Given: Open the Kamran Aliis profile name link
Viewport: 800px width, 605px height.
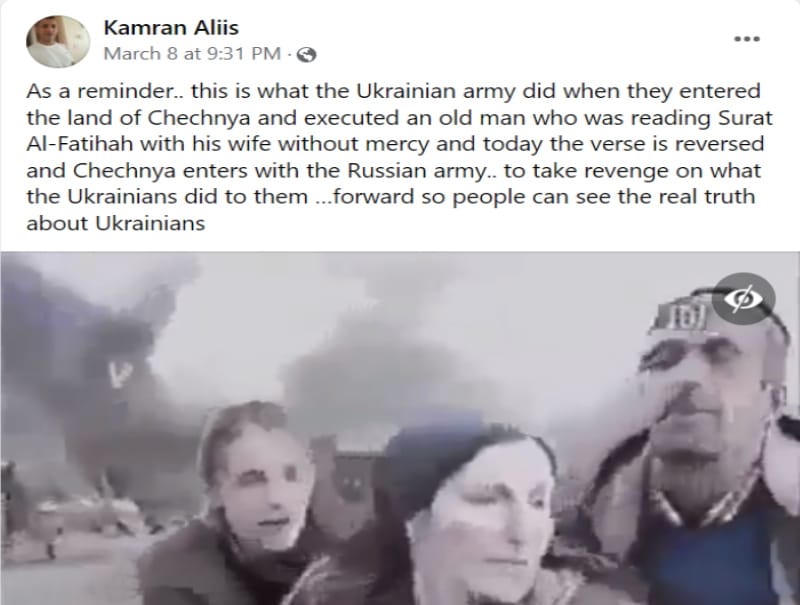Looking at the screenshot, I should click(x=171, y=28).
